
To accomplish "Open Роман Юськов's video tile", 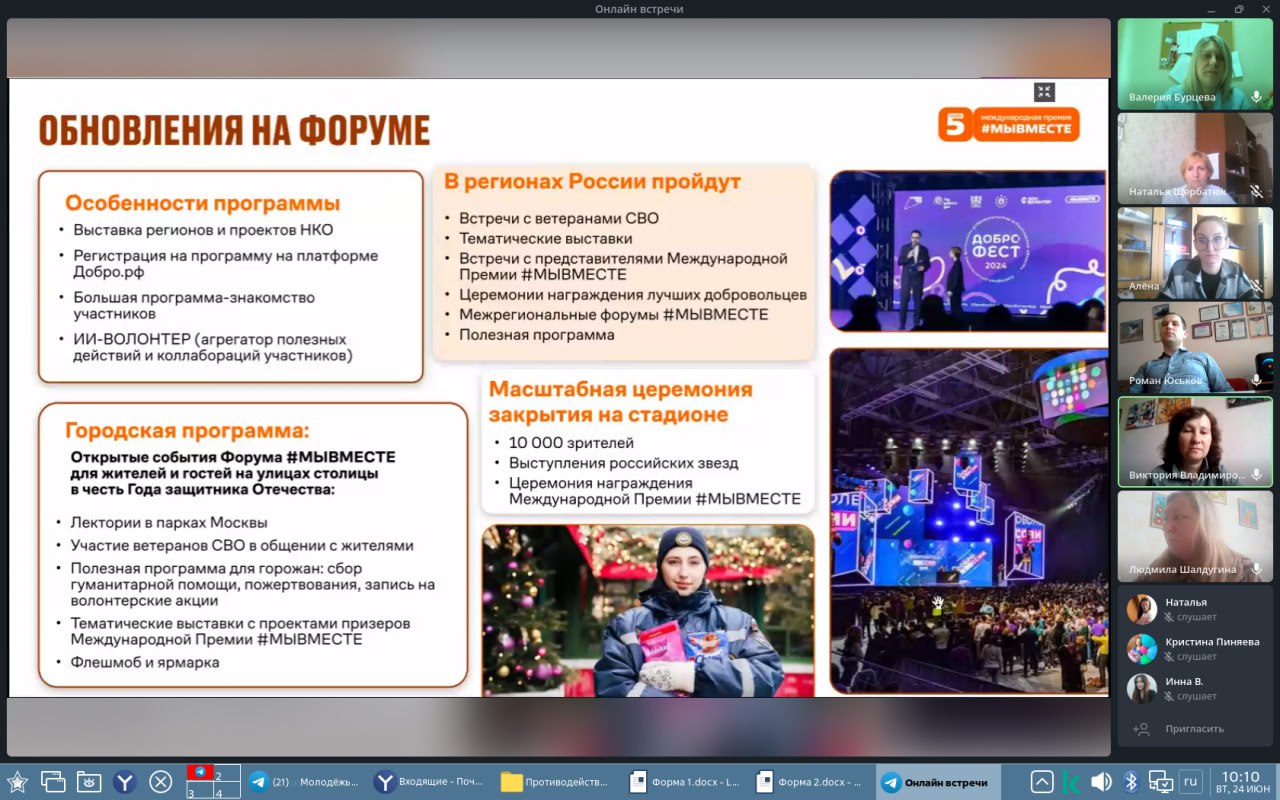I will pos(1194,346).
